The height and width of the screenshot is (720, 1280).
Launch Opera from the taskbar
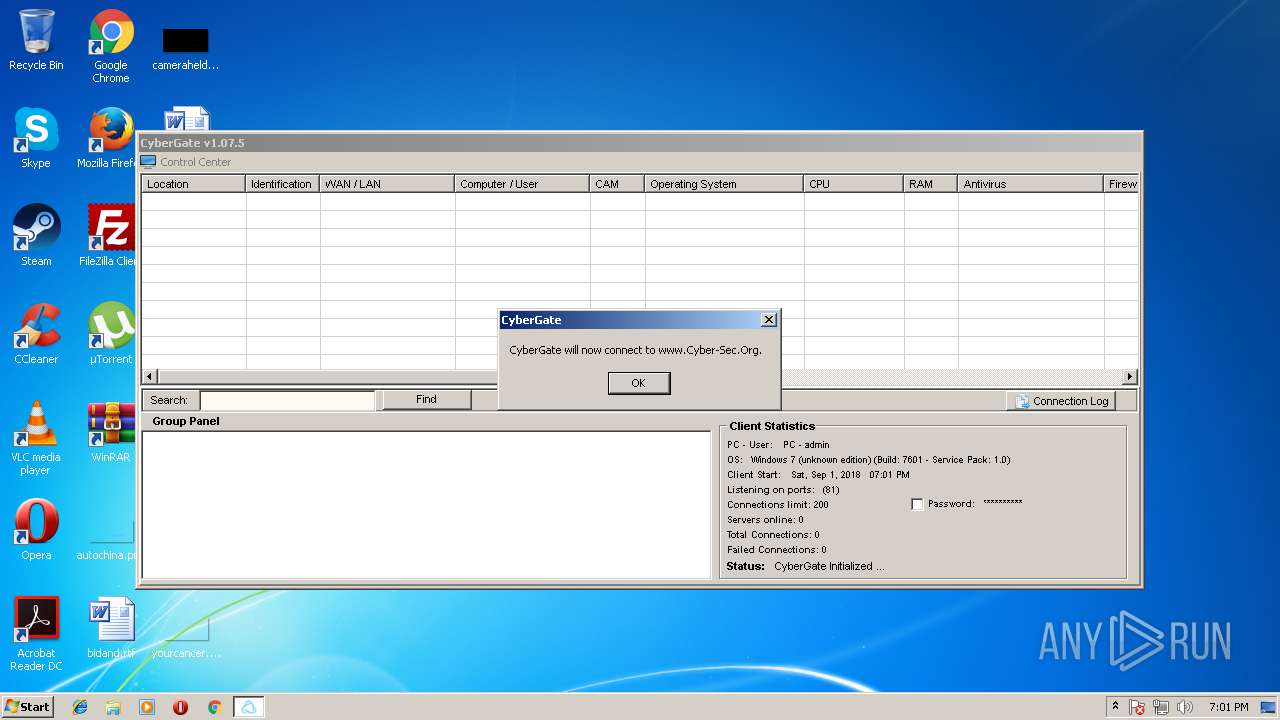tap(181, 707)
